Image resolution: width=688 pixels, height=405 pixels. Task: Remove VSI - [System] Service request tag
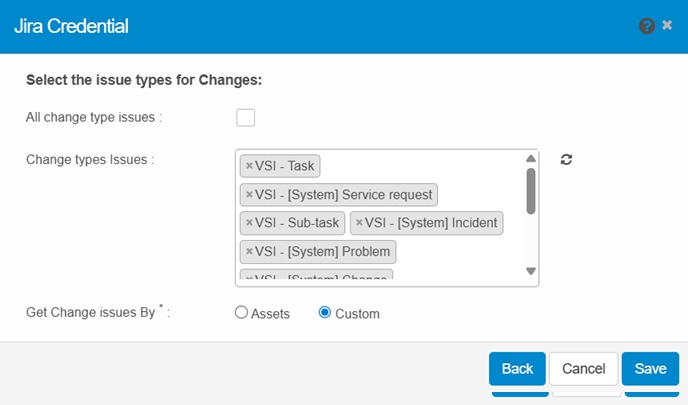249,194
